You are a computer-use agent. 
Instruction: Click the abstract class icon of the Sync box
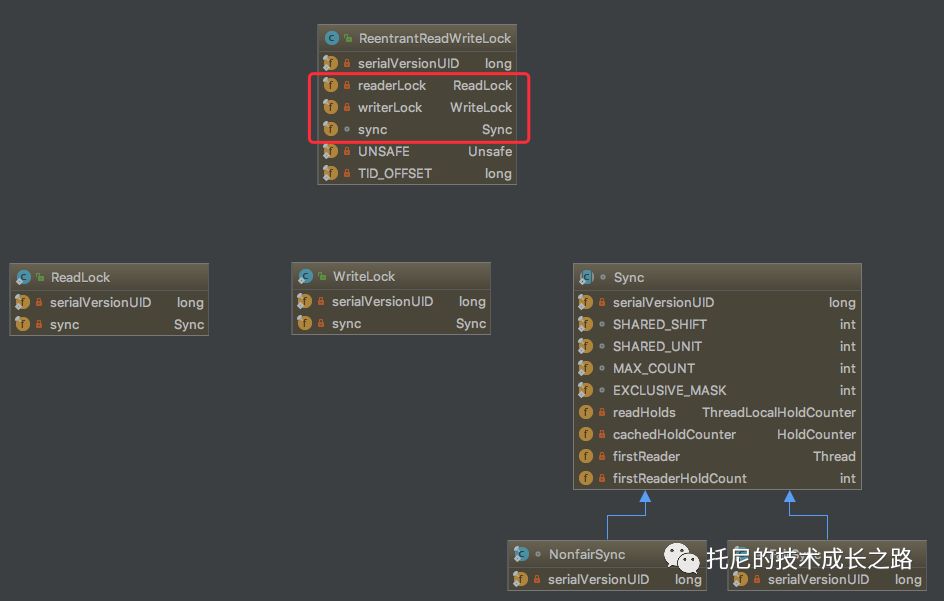(586, 278)
